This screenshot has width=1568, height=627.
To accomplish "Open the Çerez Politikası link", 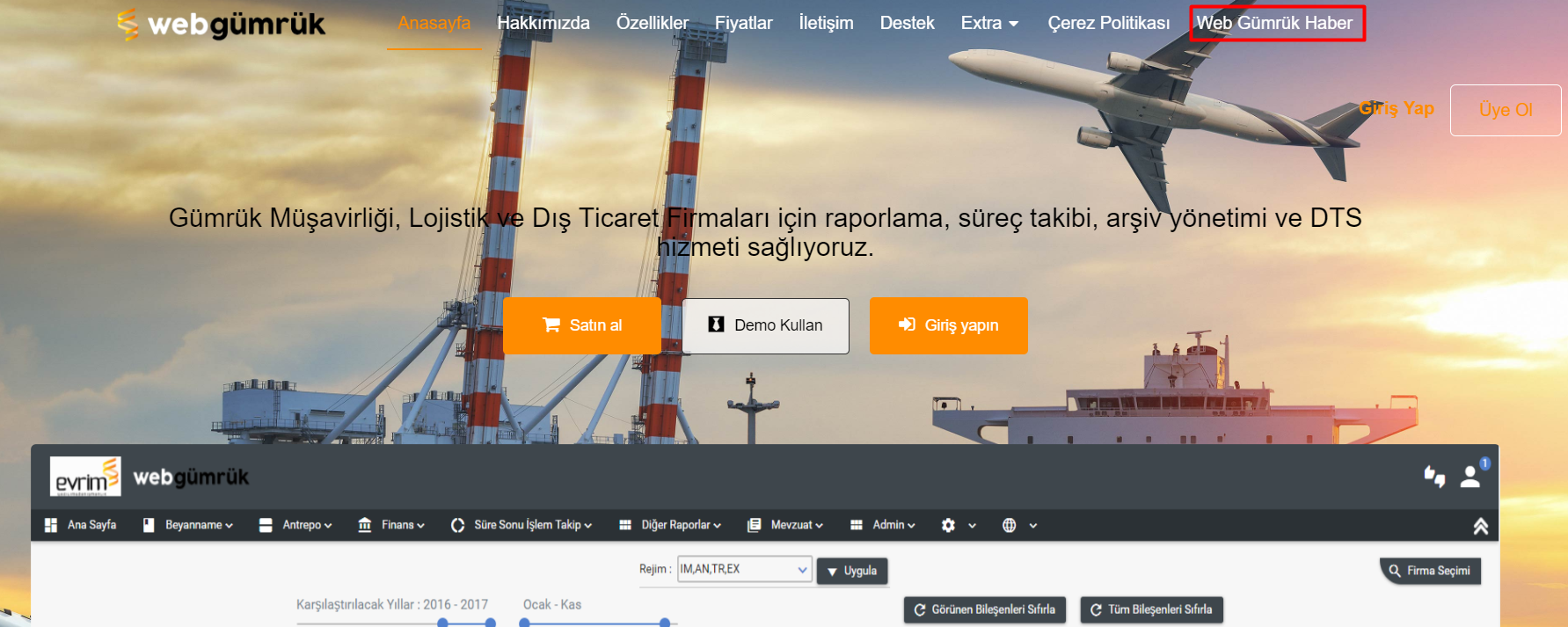I will pyautogui.click(x=1109, y=23).
